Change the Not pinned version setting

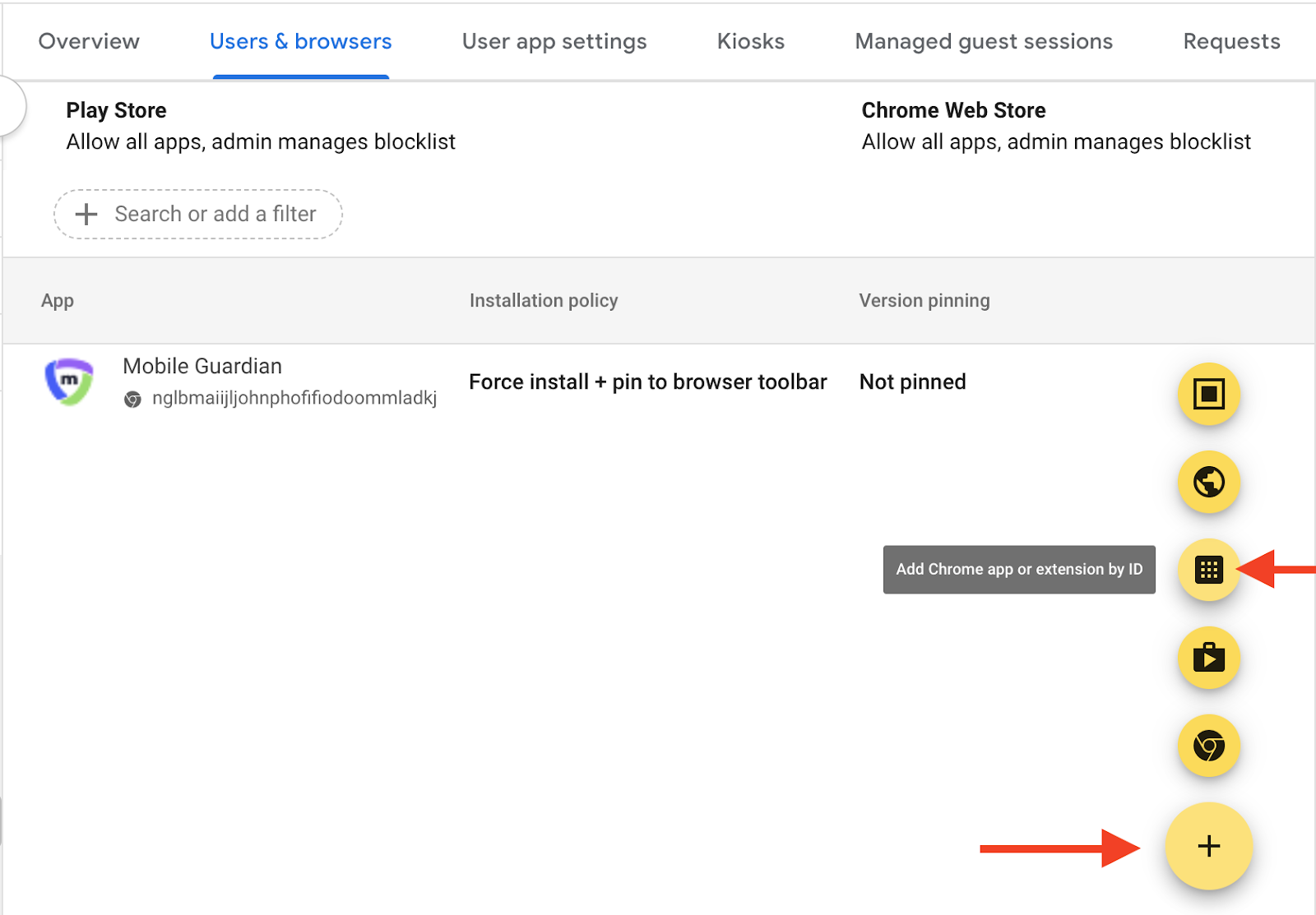tap(913, 382)
